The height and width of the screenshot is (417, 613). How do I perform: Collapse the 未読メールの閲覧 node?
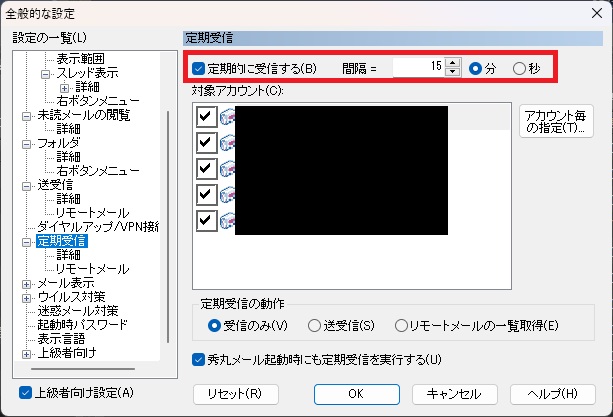pos(27,116)
